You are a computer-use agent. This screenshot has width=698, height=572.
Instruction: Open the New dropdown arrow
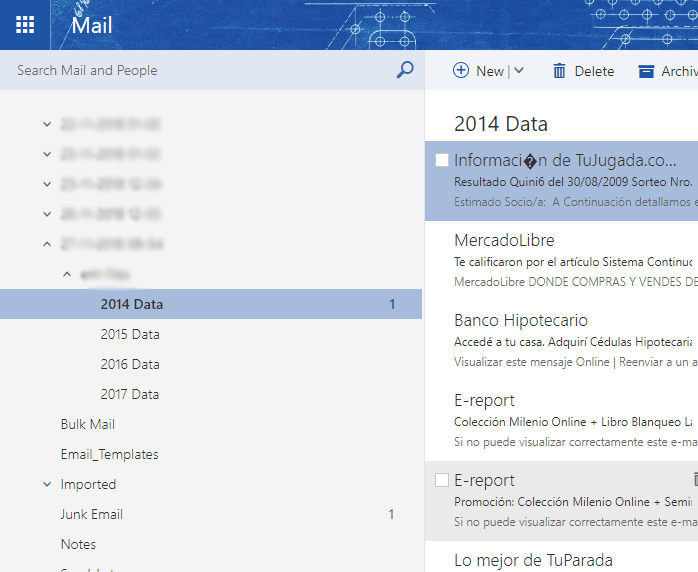519,70
